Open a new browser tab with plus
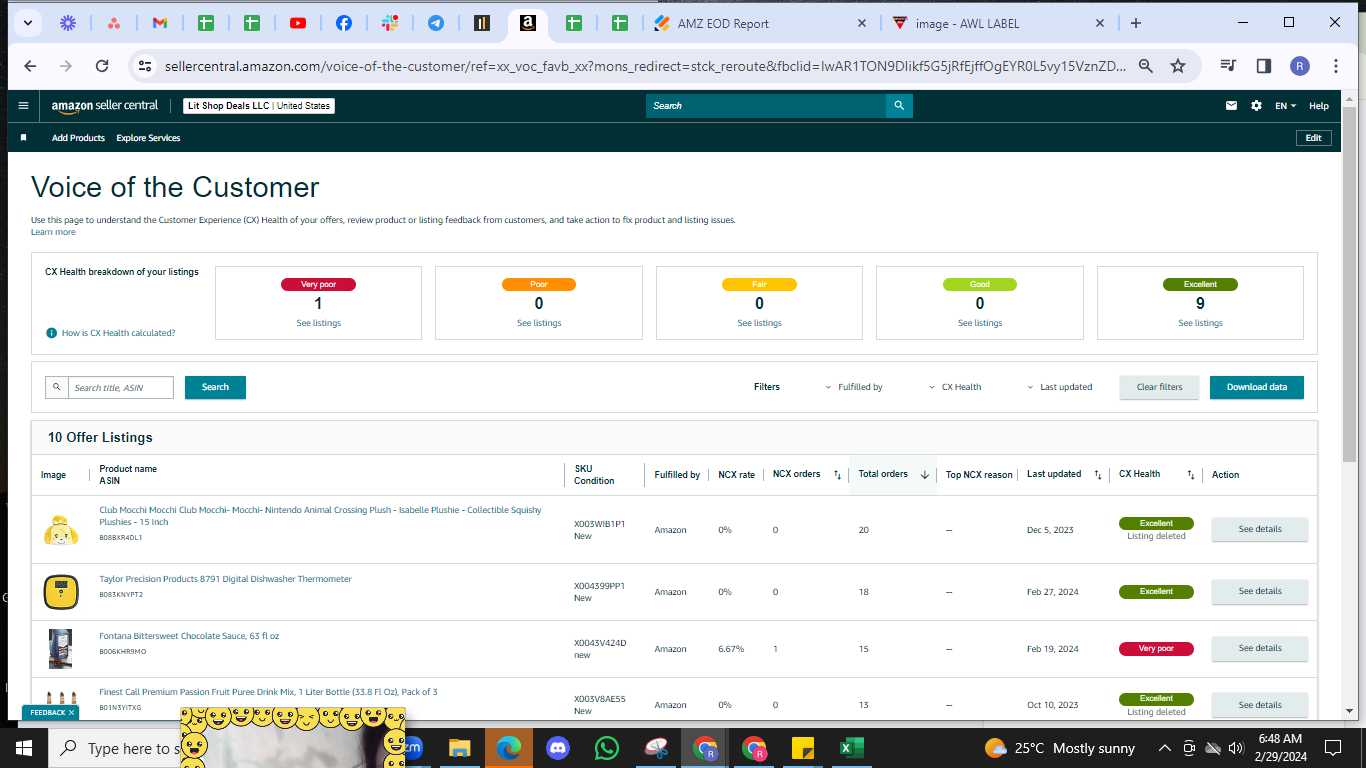Viewport: 1366px width, 768px height. 1135,23
